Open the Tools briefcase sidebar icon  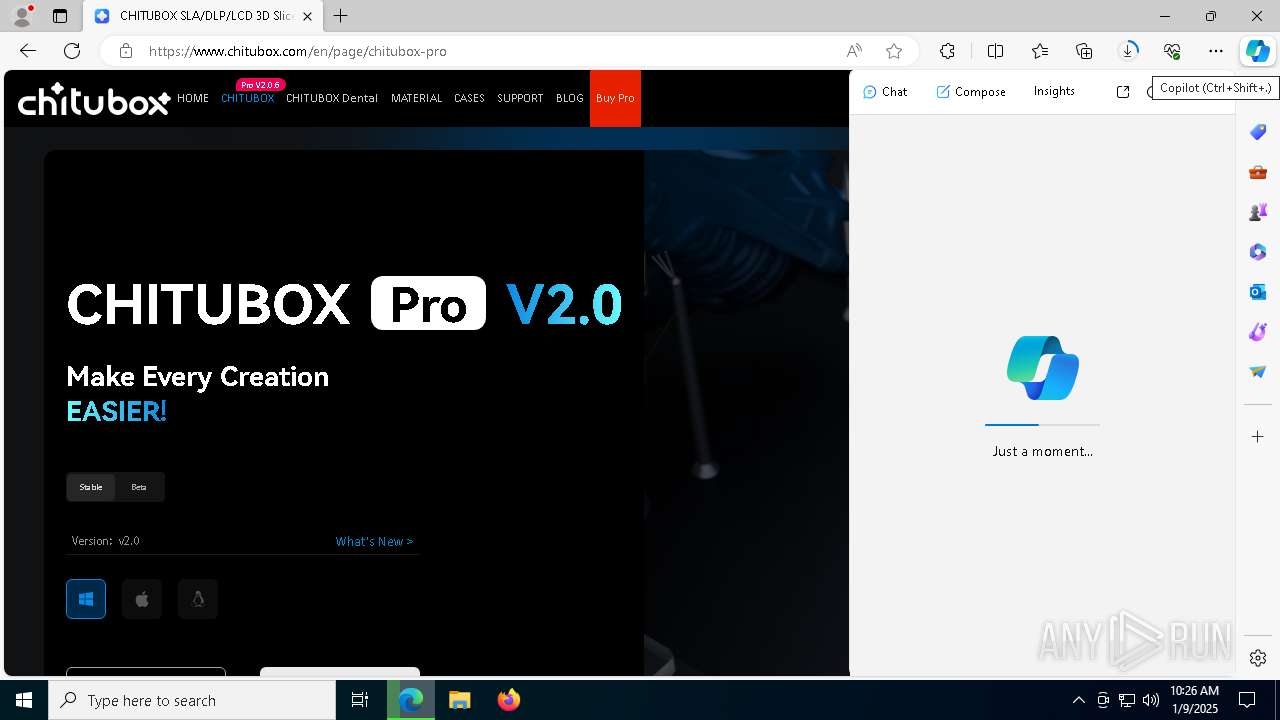coord(1258,172)
